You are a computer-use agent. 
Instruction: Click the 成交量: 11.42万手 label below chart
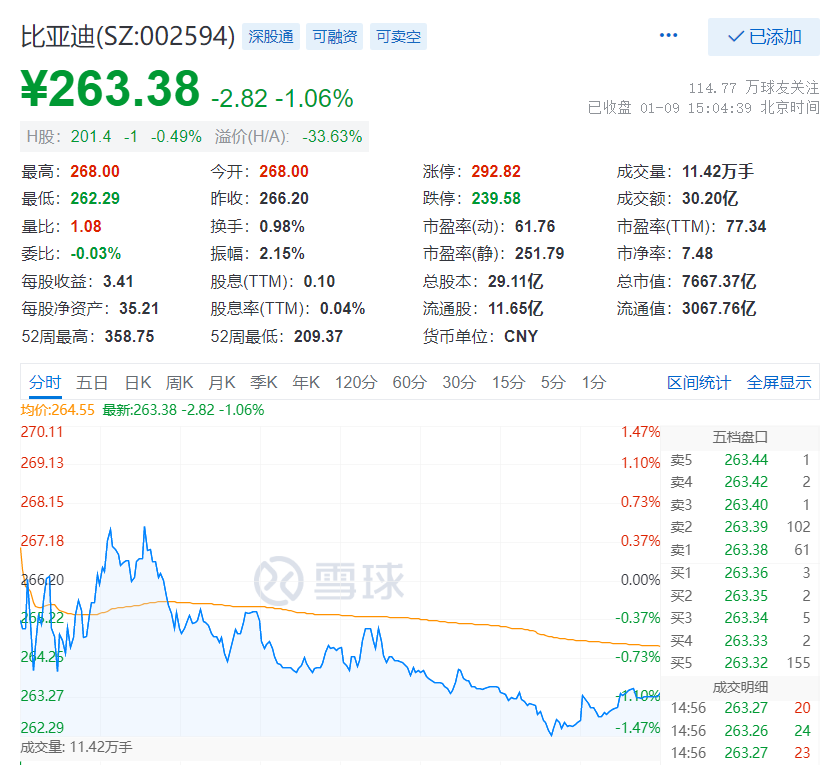[76, 747]
